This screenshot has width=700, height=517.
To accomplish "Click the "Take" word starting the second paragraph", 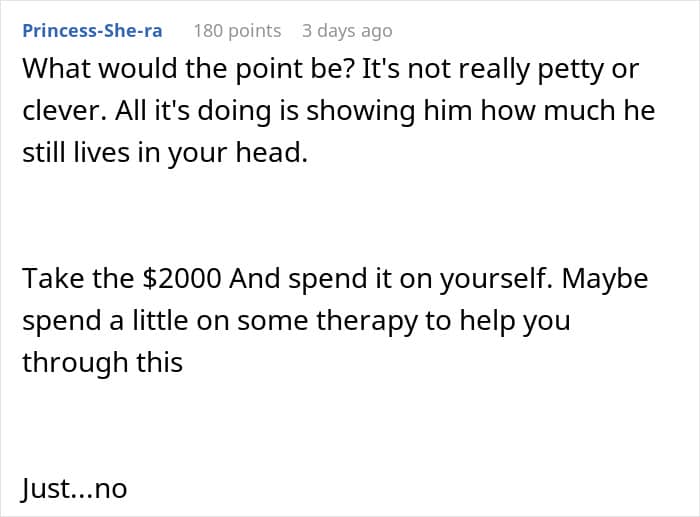I will 53,279.
